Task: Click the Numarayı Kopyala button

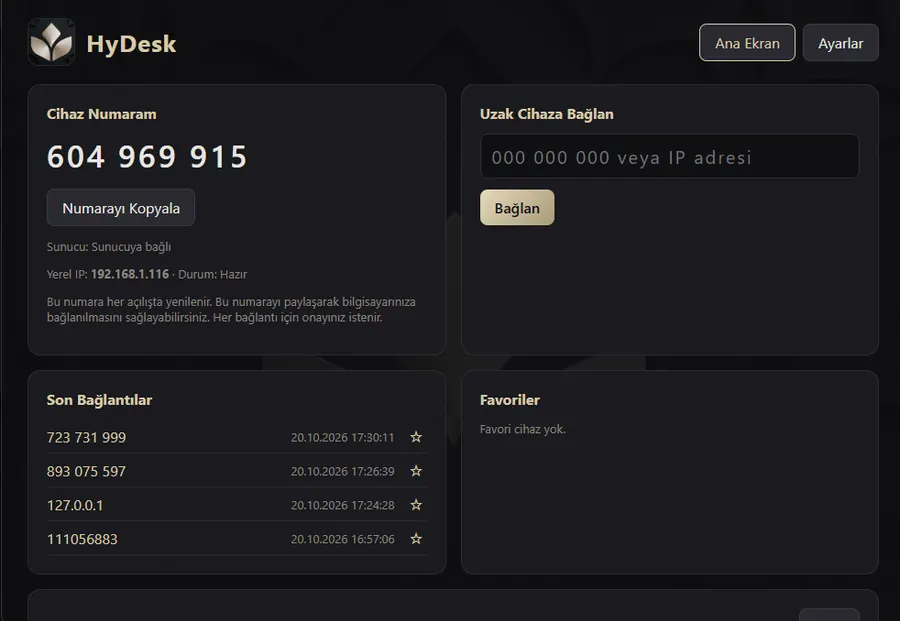Action: (121, 208)
